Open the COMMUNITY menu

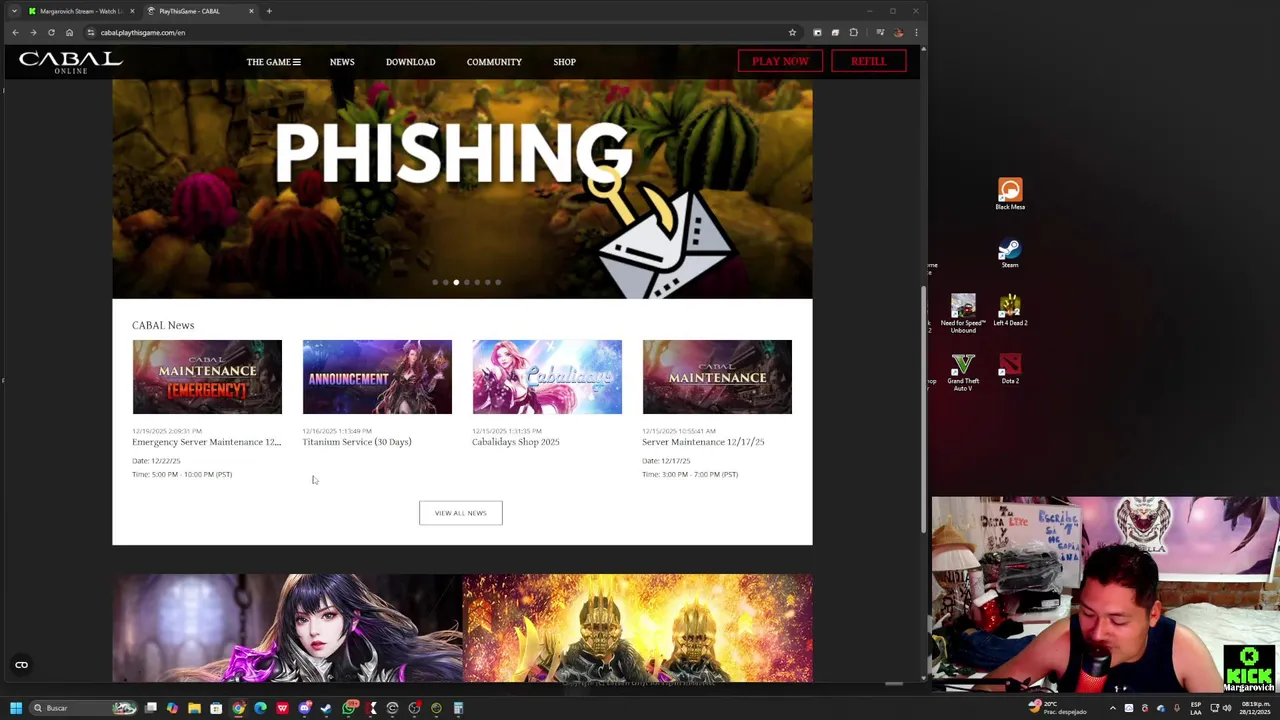[494, 62]
